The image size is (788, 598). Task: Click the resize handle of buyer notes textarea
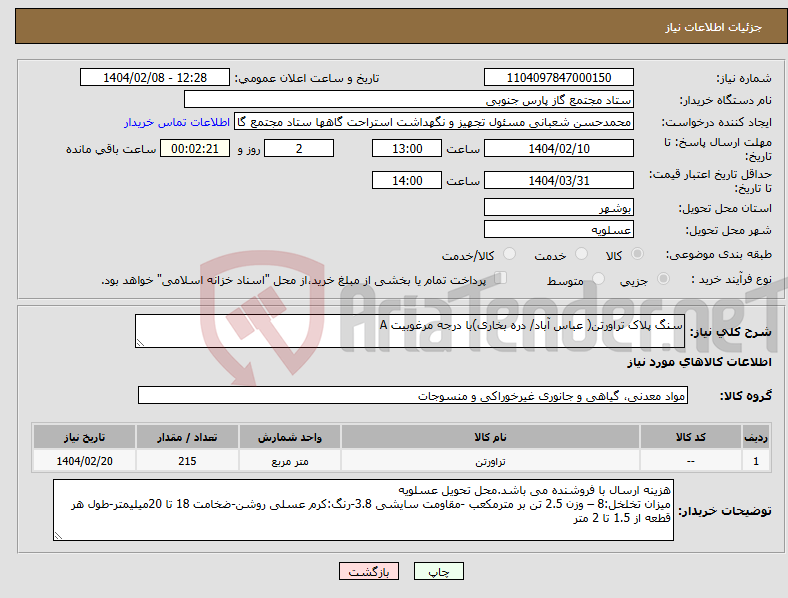tap(58, 536)
